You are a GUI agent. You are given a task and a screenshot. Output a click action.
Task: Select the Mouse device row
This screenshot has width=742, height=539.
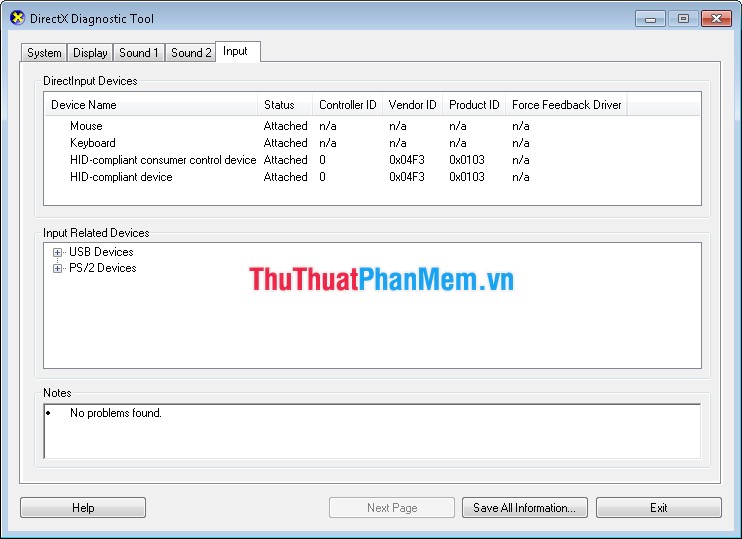[372, 126]
